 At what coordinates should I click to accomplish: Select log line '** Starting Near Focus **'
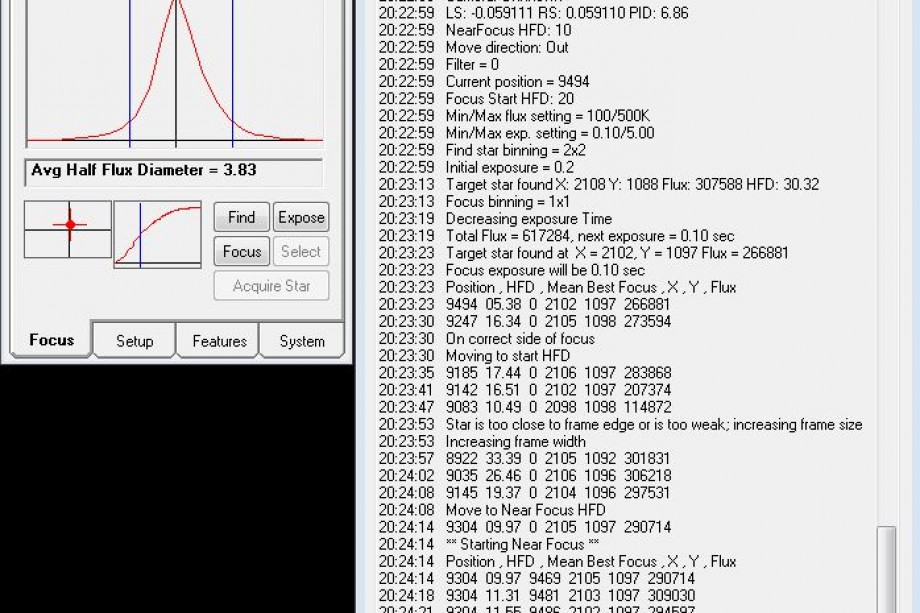(x=489, y=544)
